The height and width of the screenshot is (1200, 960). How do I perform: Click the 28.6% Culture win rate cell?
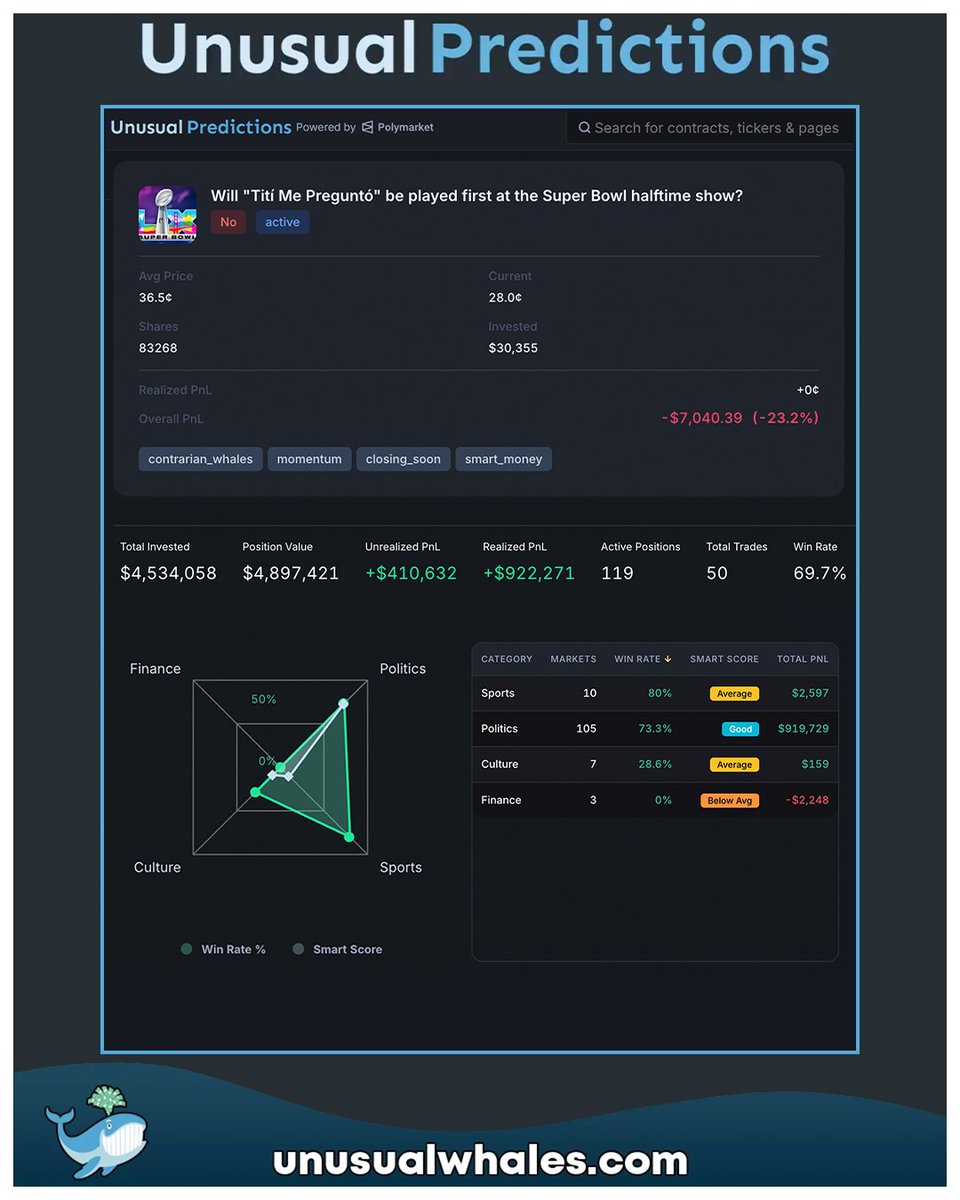(x=655, y=764)
